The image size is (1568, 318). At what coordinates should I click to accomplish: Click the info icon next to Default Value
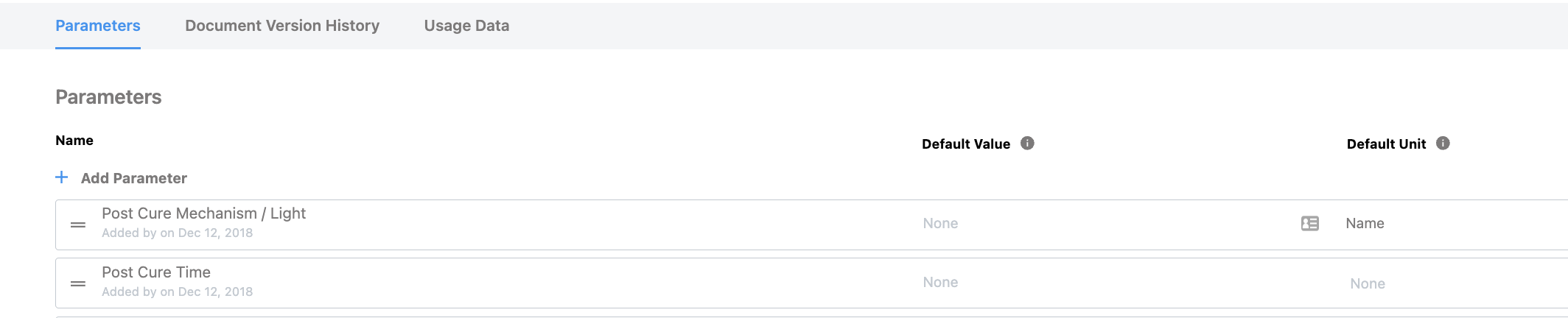coord(1027,144)
